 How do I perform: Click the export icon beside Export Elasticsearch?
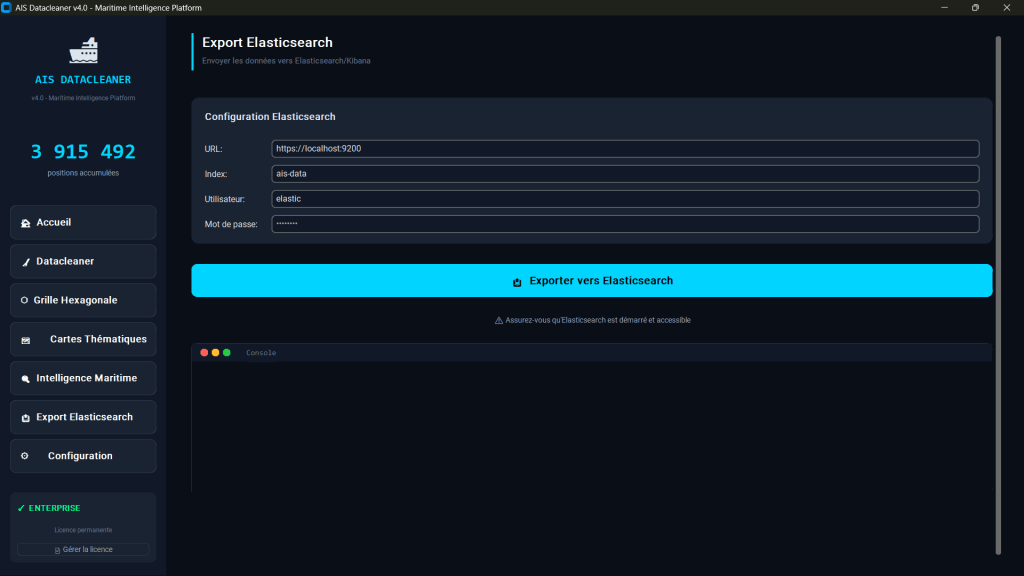click(25, 418)
